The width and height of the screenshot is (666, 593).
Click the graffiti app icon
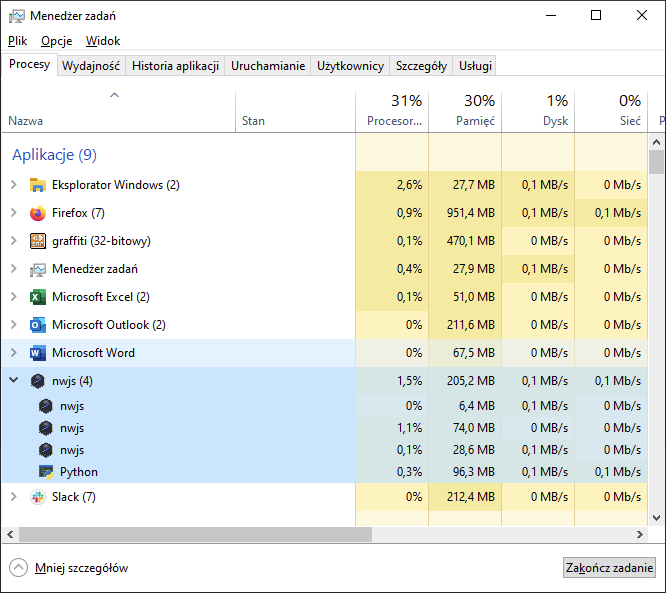38,241
